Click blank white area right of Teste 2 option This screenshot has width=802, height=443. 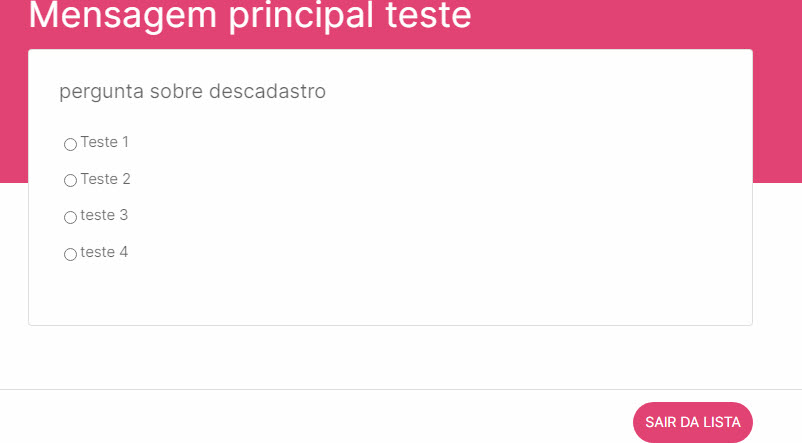450,180
